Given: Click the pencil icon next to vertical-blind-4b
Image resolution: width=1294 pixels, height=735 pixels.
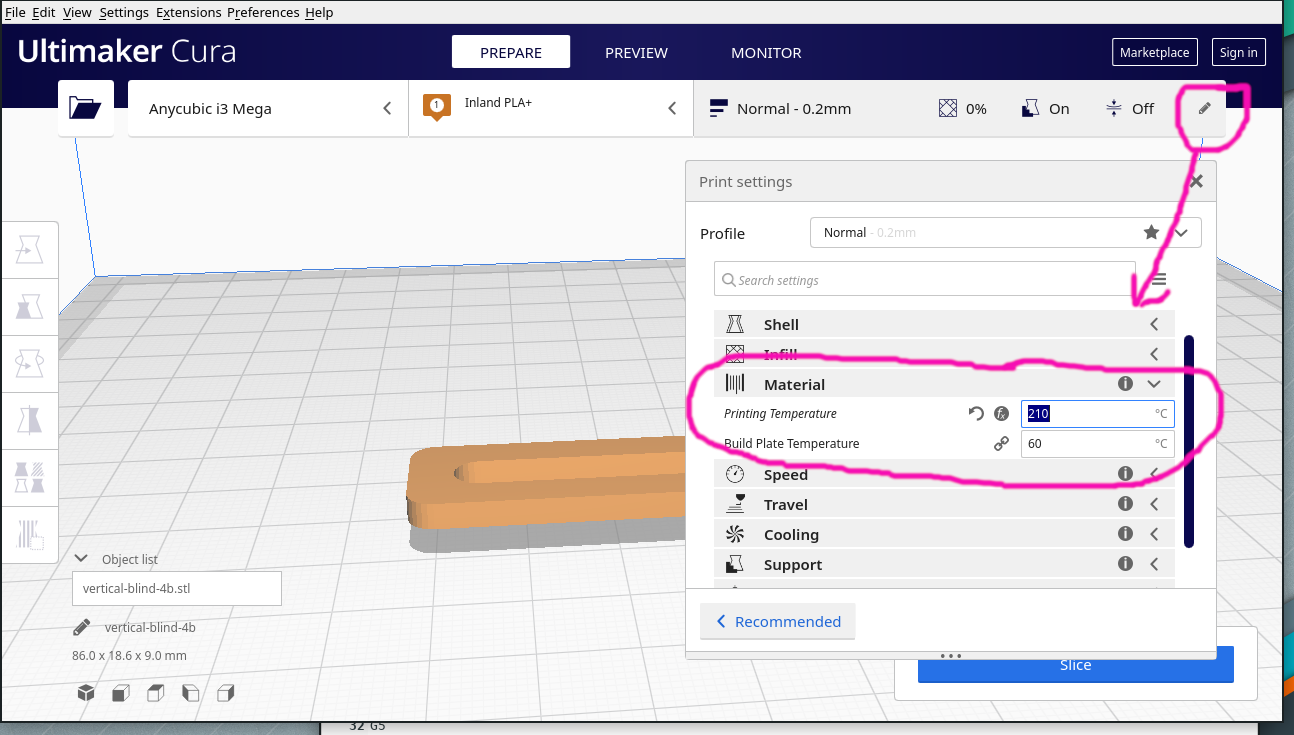Looking at the screenshot, I should point(82,628).
